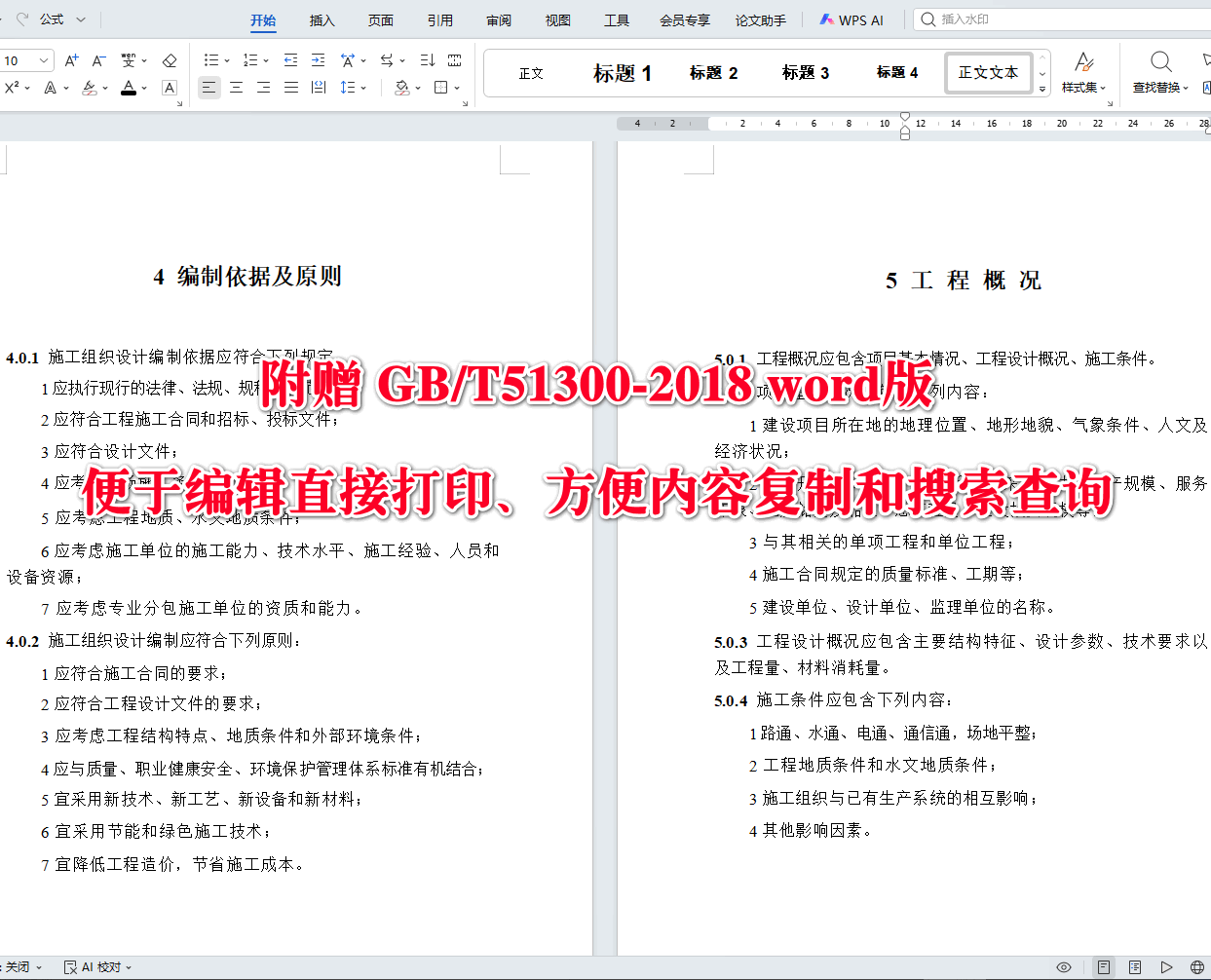Open the font size dropdown
1211x980 pixels.
(44, 60)
